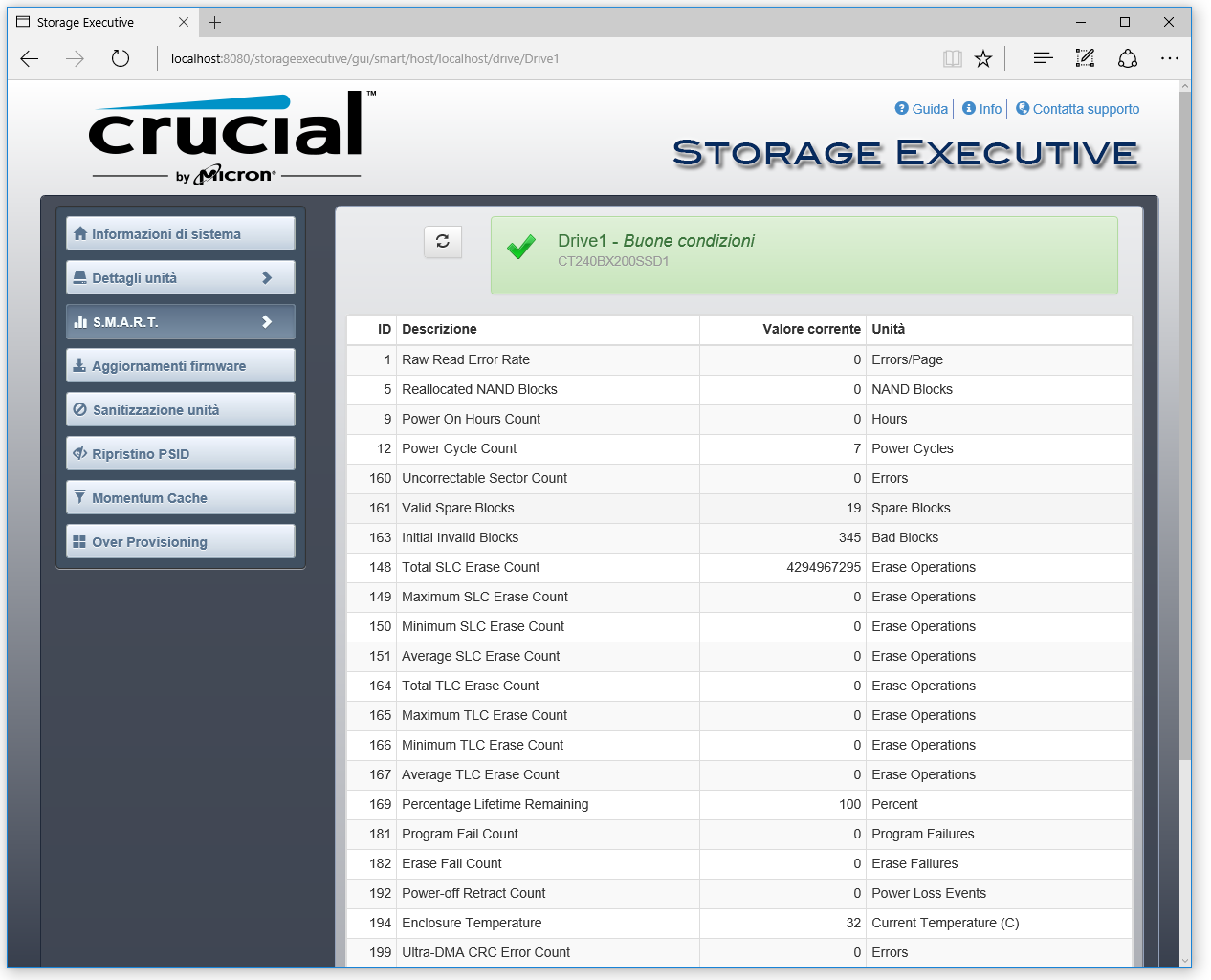Screen dimensions: 1211x980
Task: Select the Power-off Retract Count row
Action: 739,893
